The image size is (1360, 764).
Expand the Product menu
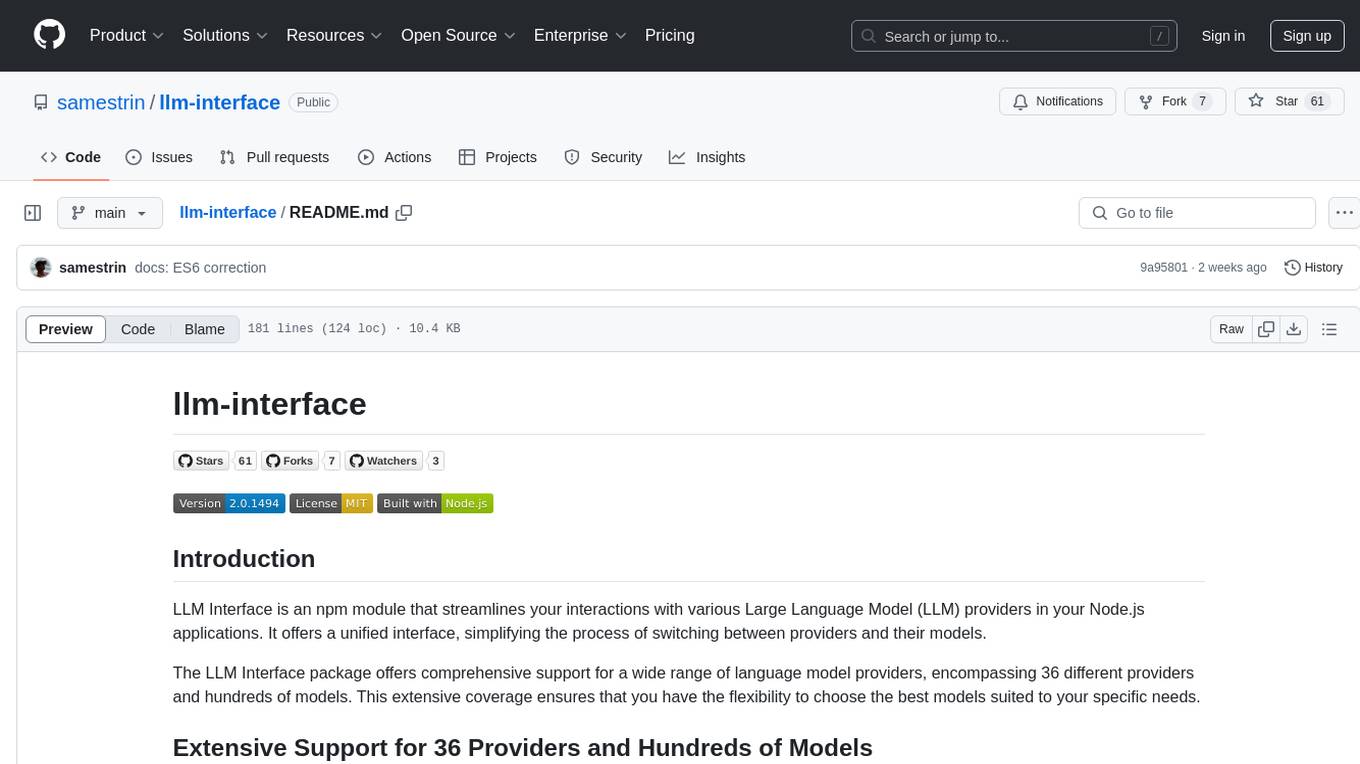click(x=127, y=35)
